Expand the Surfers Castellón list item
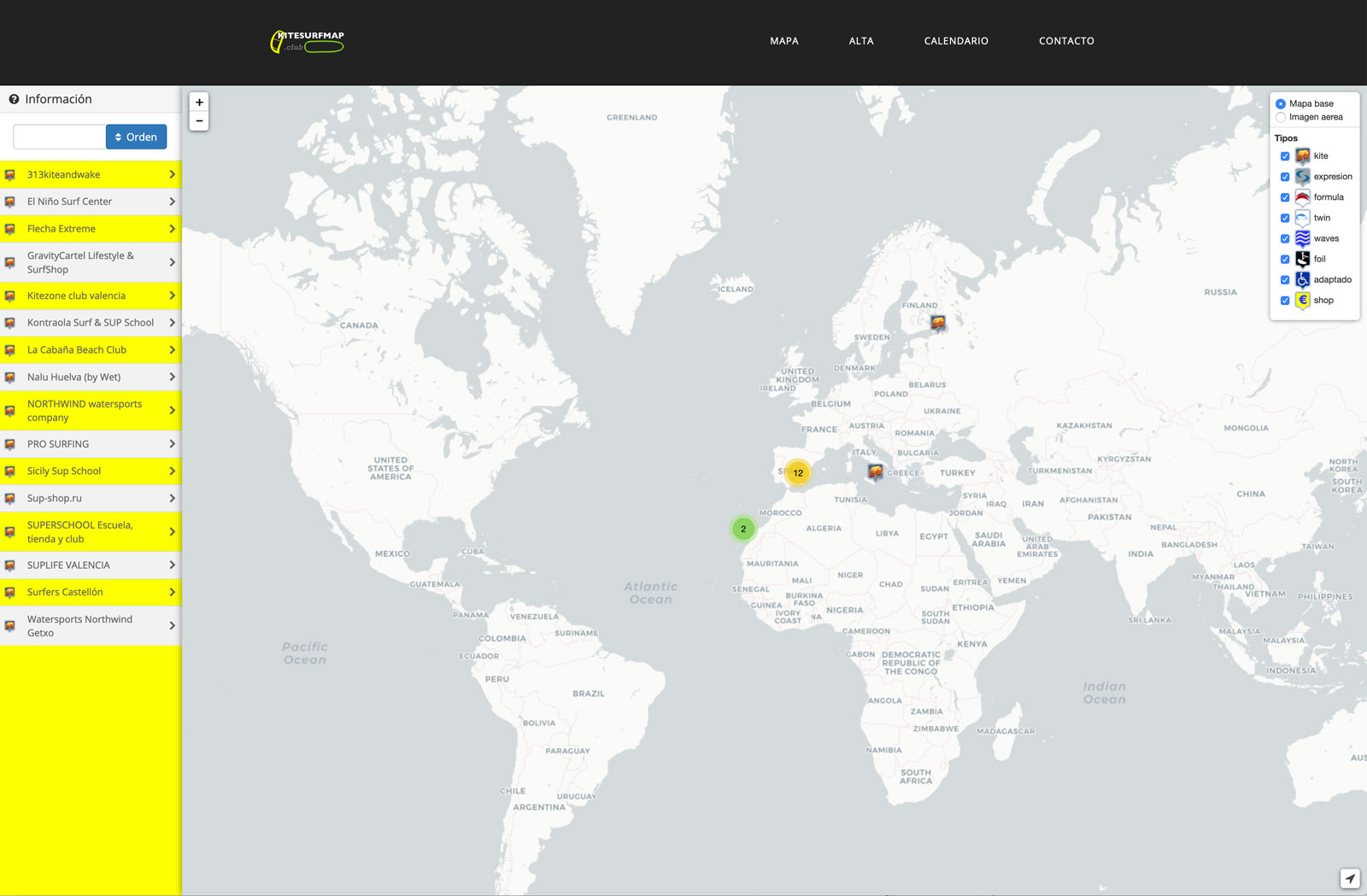Viewport: 1367px width, 896px height. (x=173, y=592)
